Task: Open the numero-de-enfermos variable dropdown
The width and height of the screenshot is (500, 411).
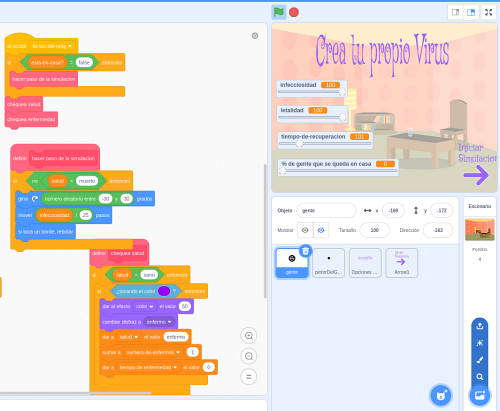Action: pos(153,352)
